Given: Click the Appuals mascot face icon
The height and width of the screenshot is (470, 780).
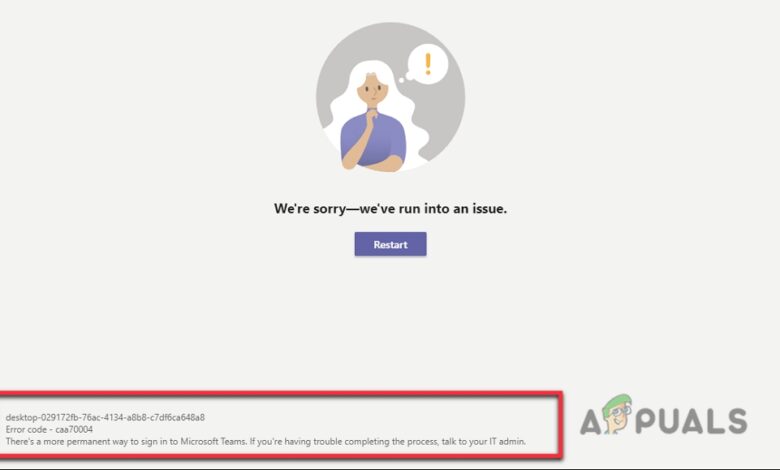Looking at the screenshot, I should pos(617,415).
